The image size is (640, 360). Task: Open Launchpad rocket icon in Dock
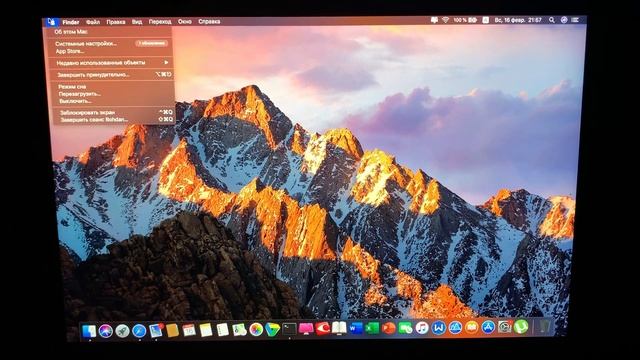(122, 331)
